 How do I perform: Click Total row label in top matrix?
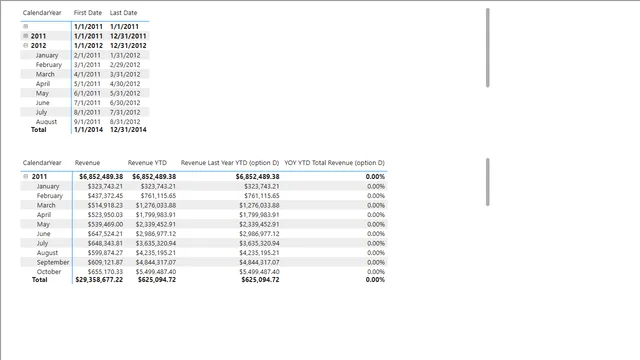39,129
